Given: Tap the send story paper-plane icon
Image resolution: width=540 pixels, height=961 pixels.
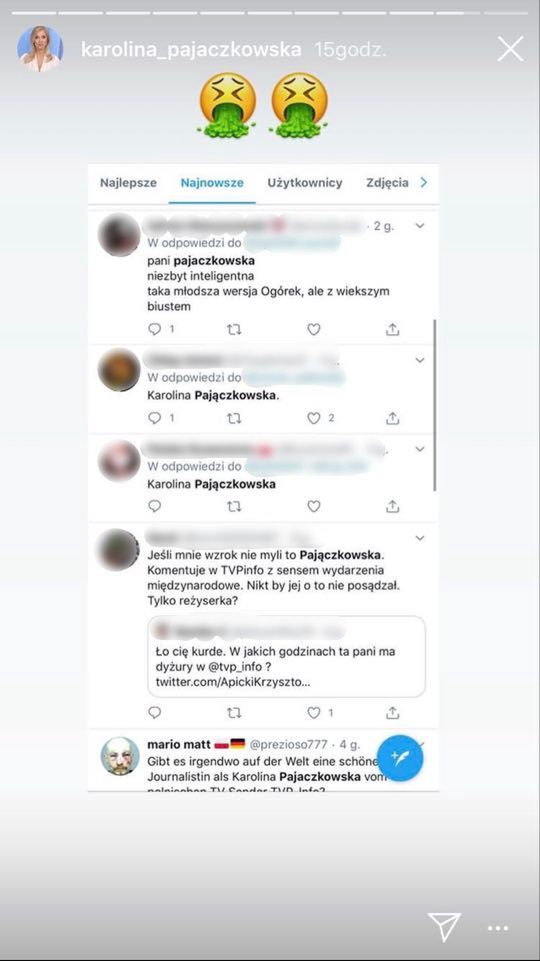Looking at the screenshot, I should 444,927.
